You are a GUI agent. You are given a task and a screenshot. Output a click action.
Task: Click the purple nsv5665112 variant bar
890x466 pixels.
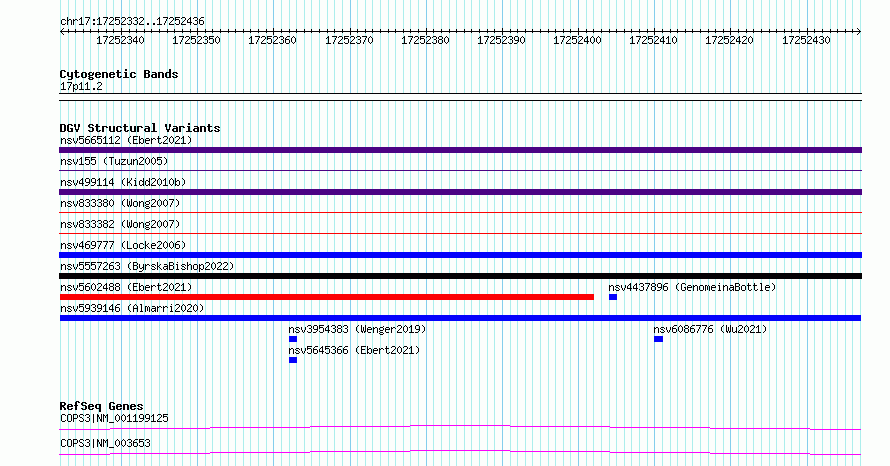[x=460, y=150]
